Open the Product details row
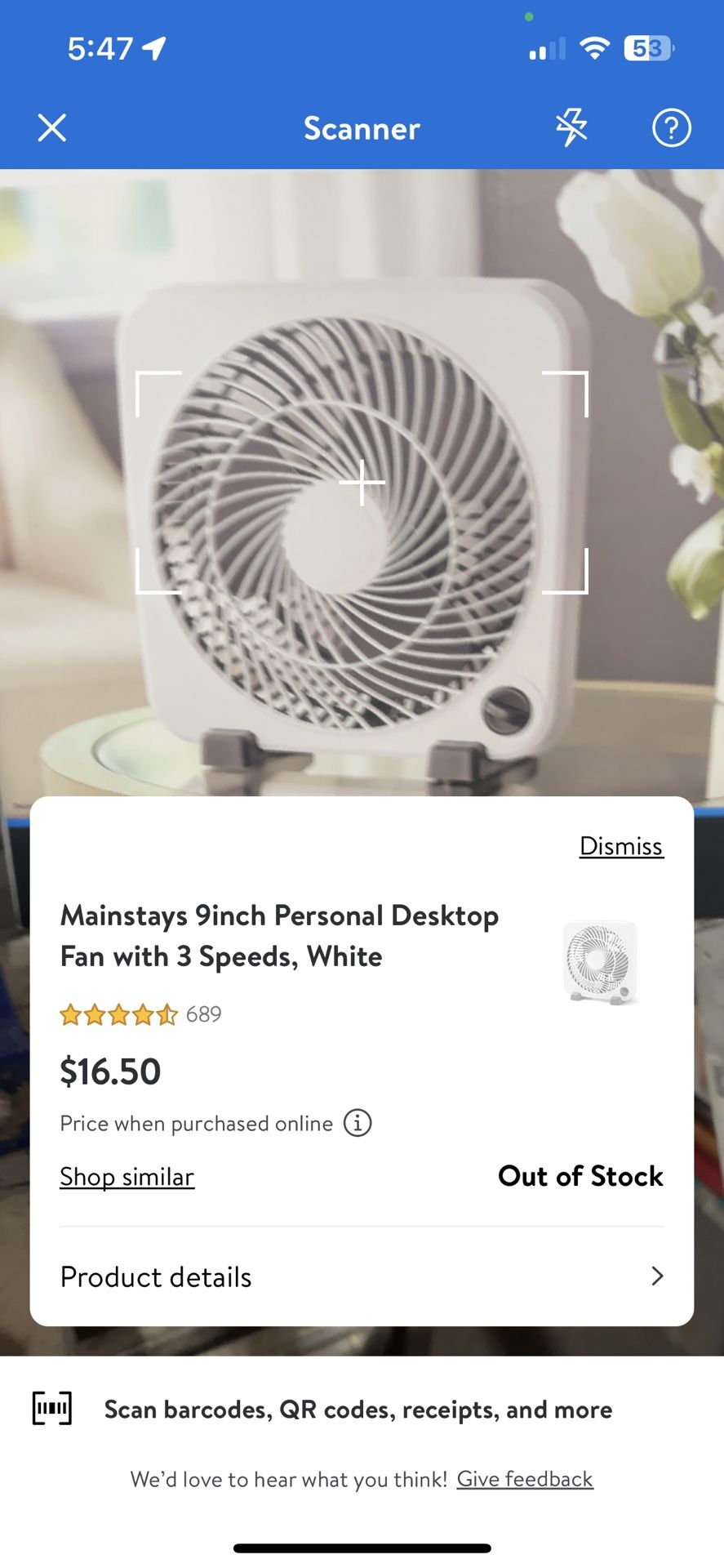The image size is (724, 1568). click(362, 1276)
